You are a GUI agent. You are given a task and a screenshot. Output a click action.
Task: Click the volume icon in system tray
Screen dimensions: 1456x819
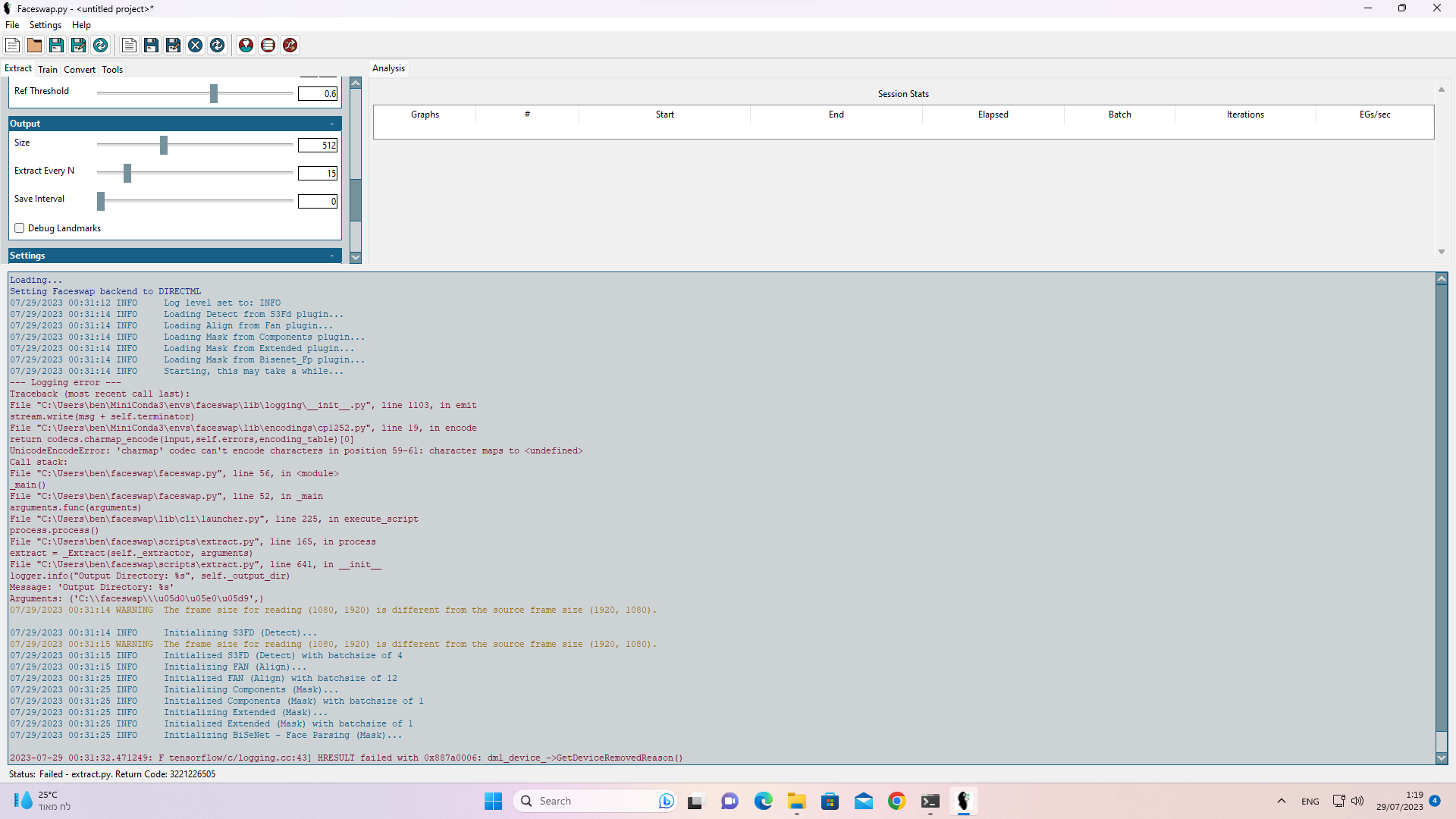(x=1357, y=801)
